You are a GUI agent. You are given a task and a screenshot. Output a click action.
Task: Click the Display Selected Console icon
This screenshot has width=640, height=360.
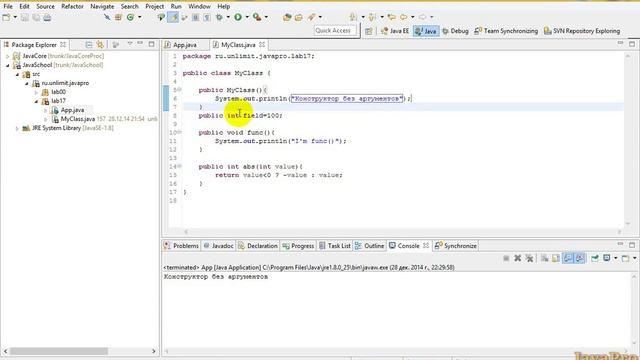(607, 258)
